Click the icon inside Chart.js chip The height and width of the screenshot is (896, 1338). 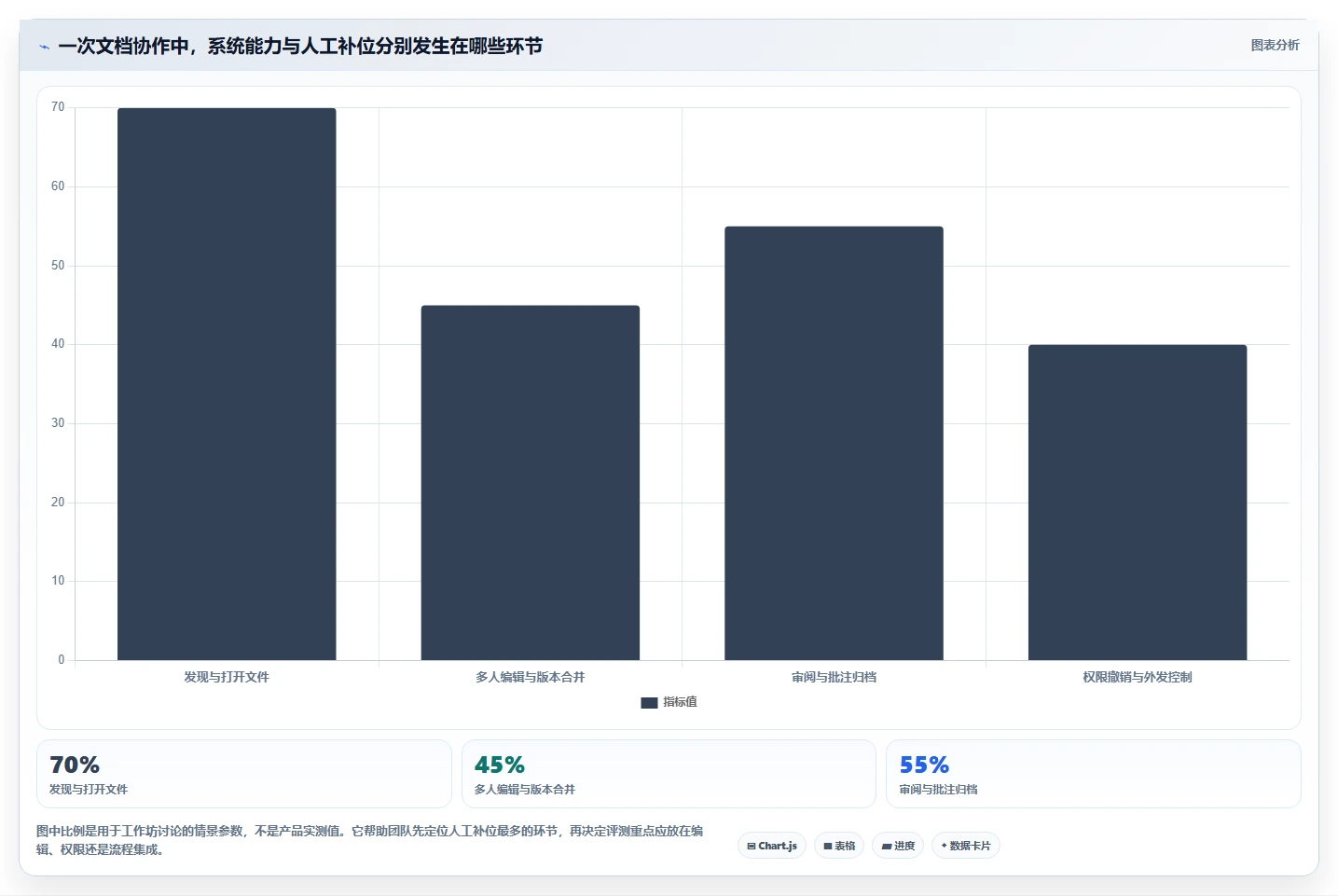tap(752, 847)
